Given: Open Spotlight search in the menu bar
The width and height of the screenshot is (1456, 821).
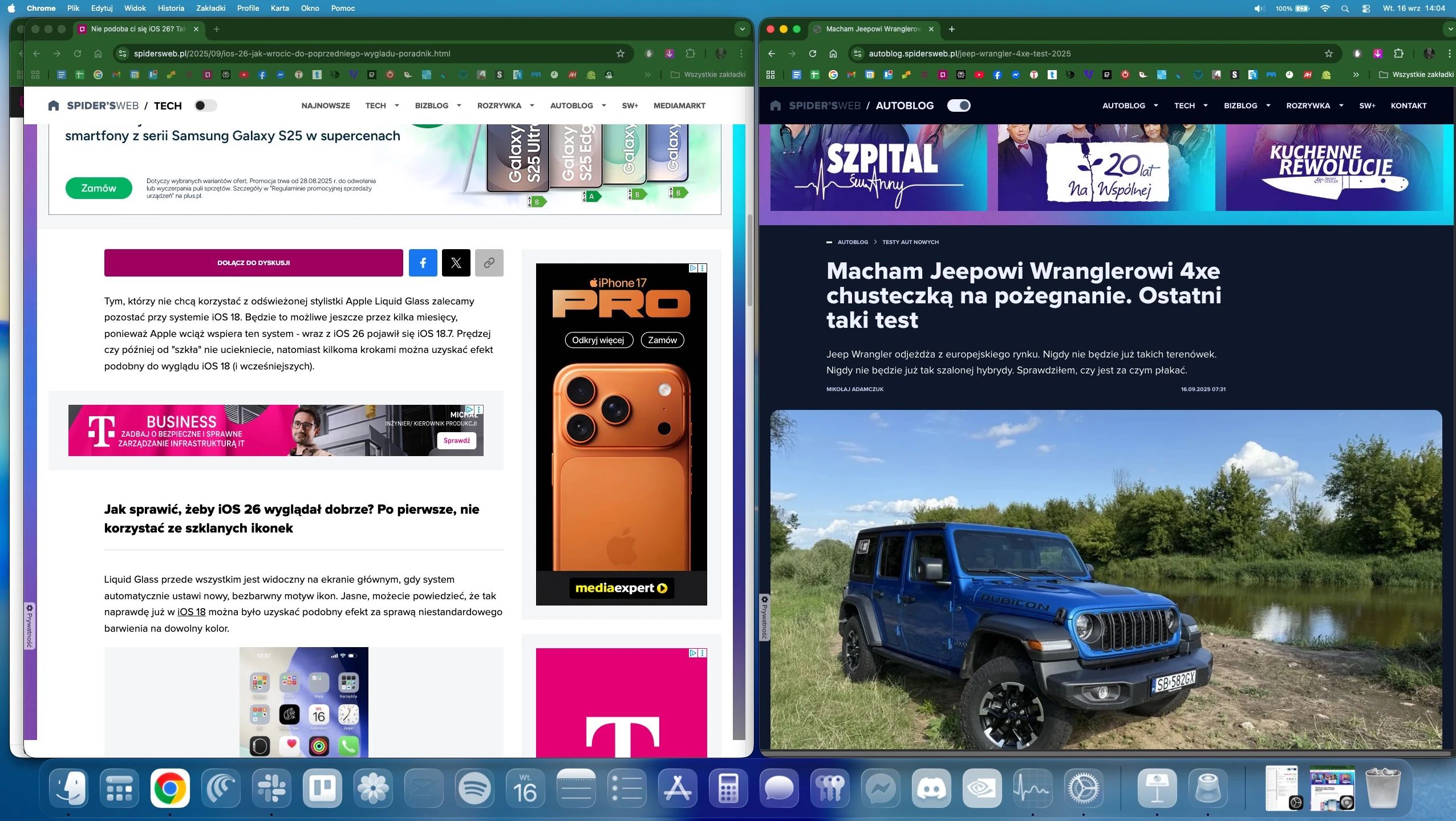Looking at the screenshot, I should pos(1345,9).
